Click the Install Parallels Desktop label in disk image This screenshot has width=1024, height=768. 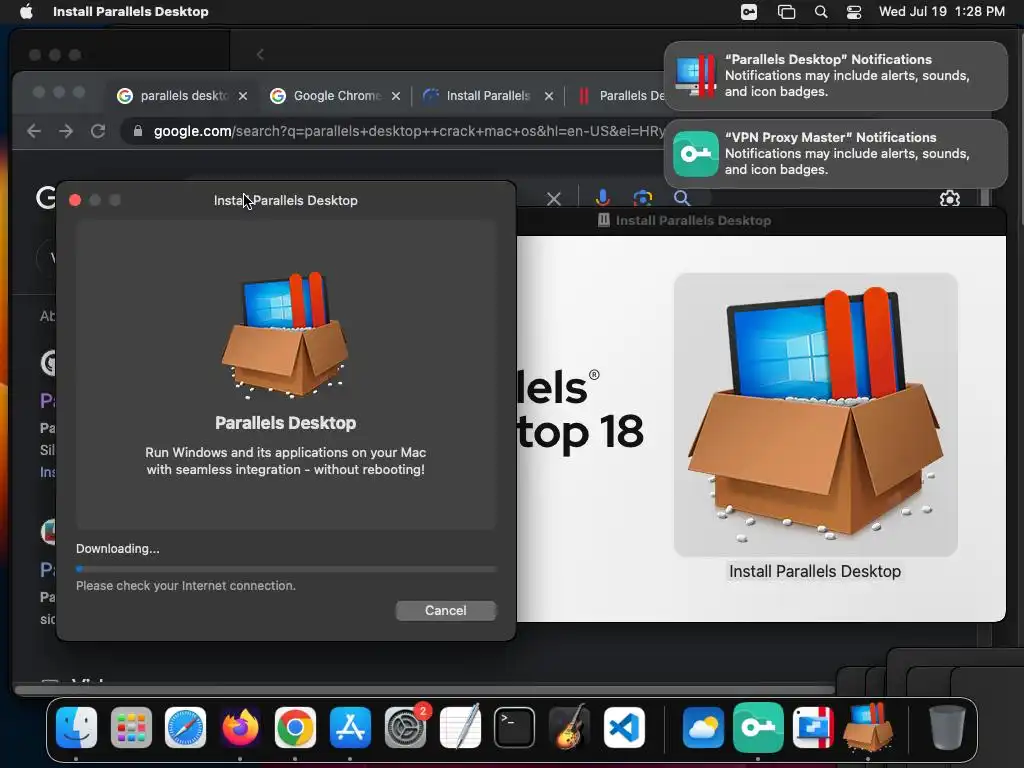pos(815,571)
